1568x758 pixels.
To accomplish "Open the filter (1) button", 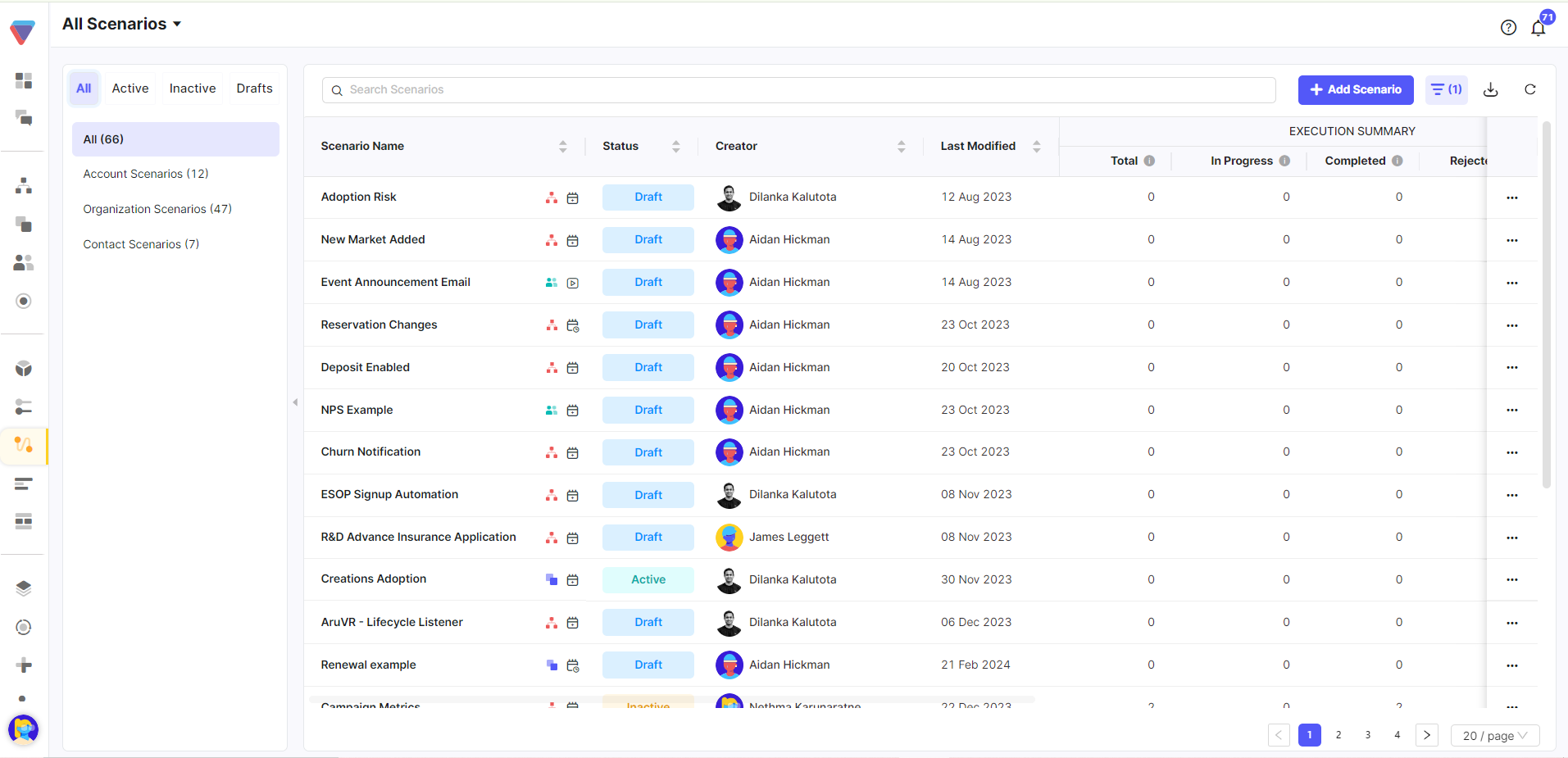I will click(1447, 90).
